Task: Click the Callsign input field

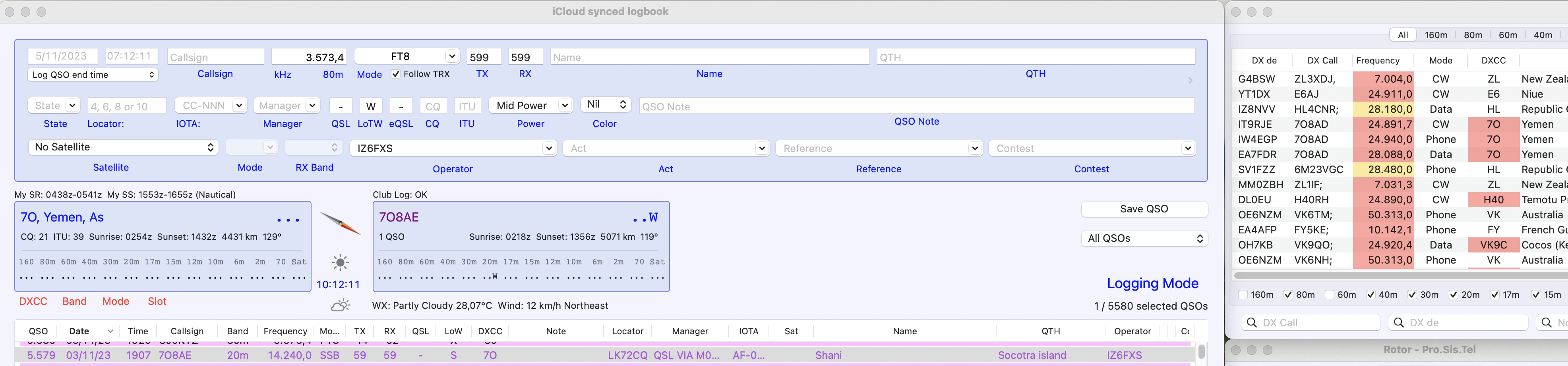Action: (x=215, y=57)
